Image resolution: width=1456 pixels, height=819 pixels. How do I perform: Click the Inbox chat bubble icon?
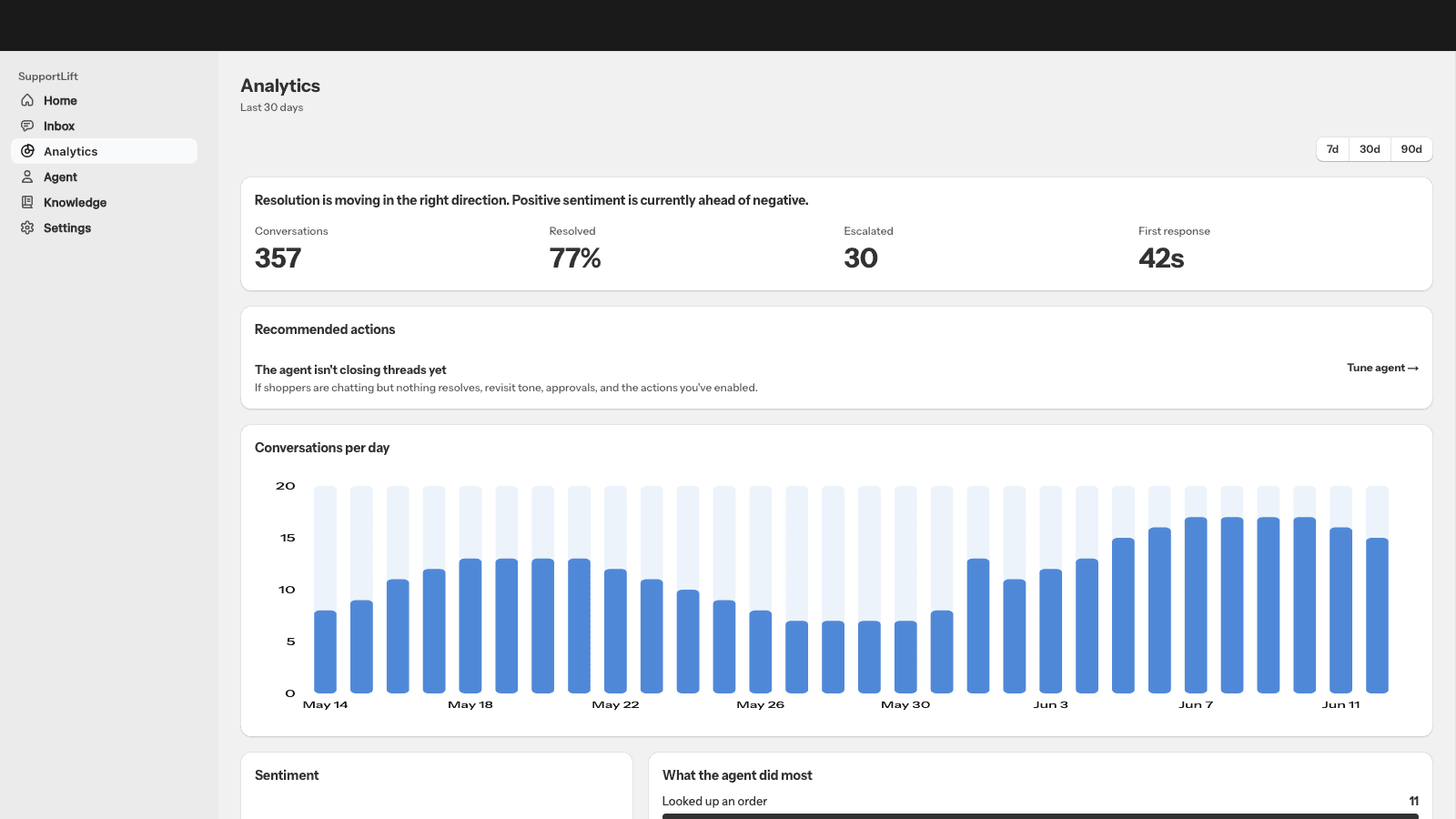click(27, 126)
